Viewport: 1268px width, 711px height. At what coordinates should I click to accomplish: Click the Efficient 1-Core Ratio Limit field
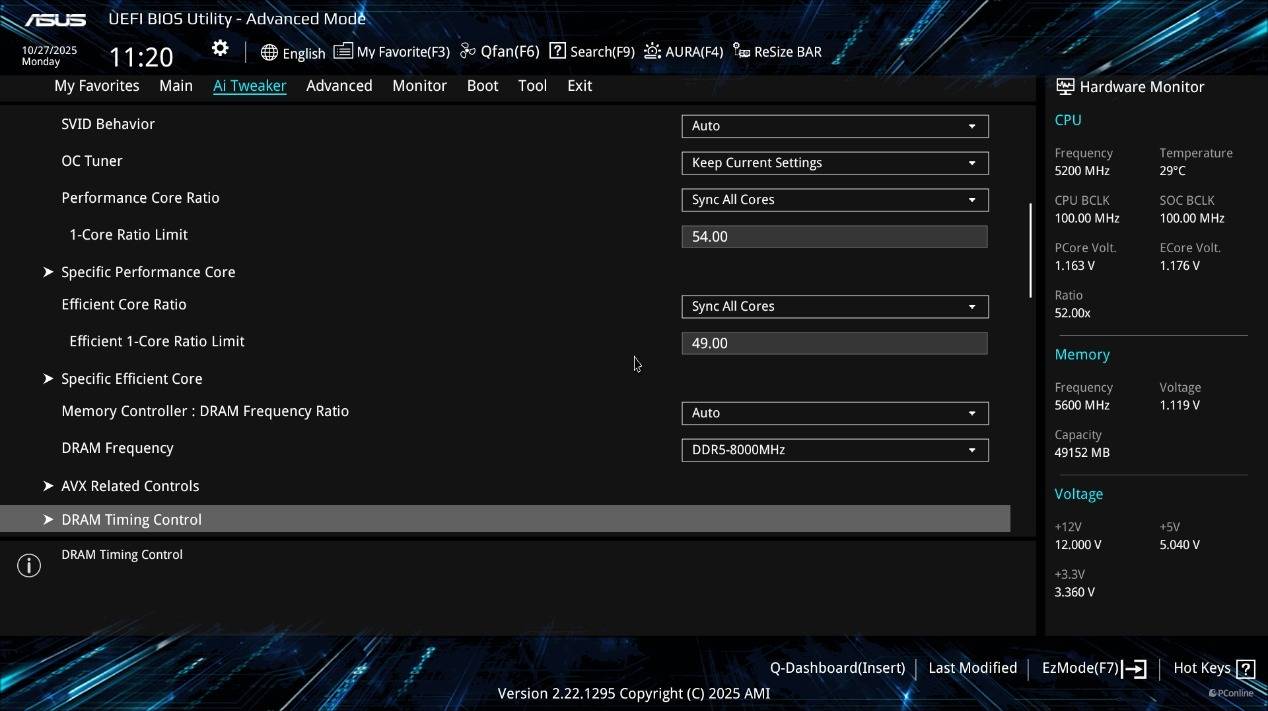point(835,343)
